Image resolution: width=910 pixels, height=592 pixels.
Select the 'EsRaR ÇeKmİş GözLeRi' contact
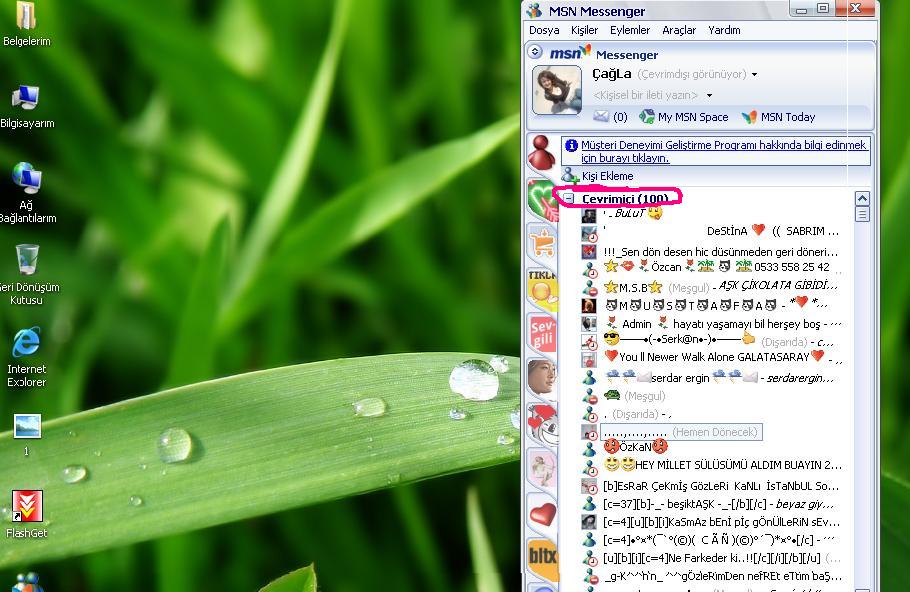pyautogui.click(x=721, y=486)
